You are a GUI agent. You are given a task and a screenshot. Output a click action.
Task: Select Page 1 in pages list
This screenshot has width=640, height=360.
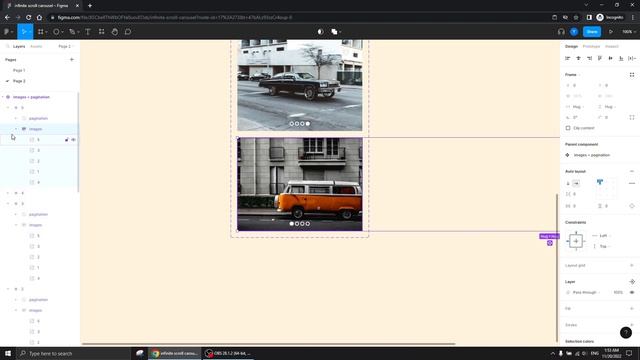tap(19, 70)
